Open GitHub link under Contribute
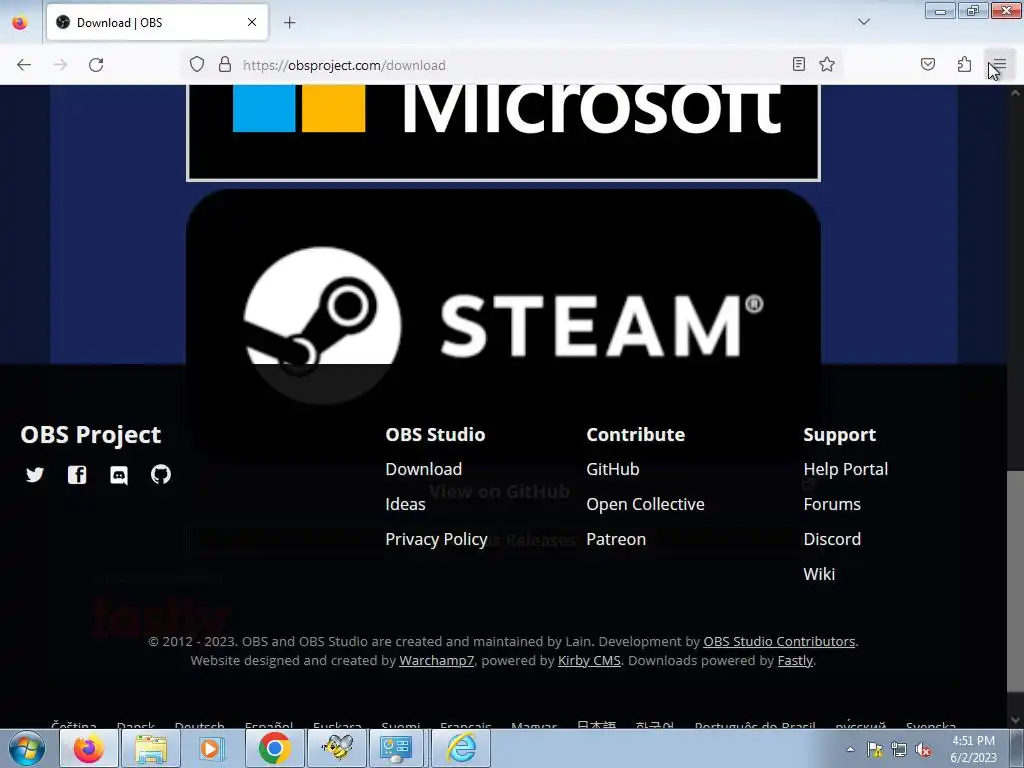Viewport: 1024px width, 768px height. tap(613, 469)
